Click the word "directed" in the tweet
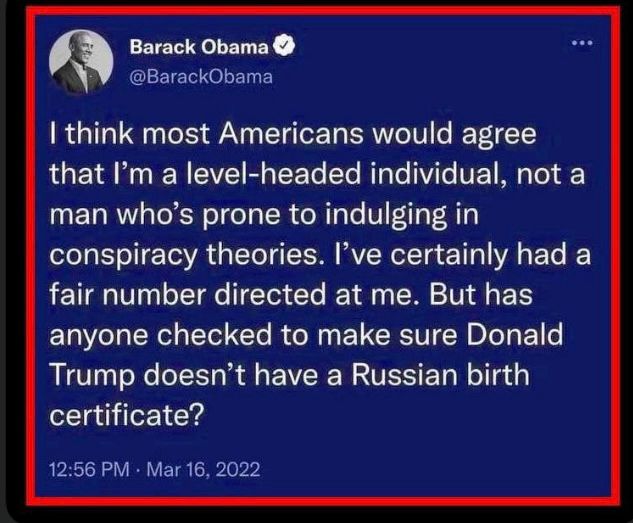 pyautogui.click(x=270, y=295)
